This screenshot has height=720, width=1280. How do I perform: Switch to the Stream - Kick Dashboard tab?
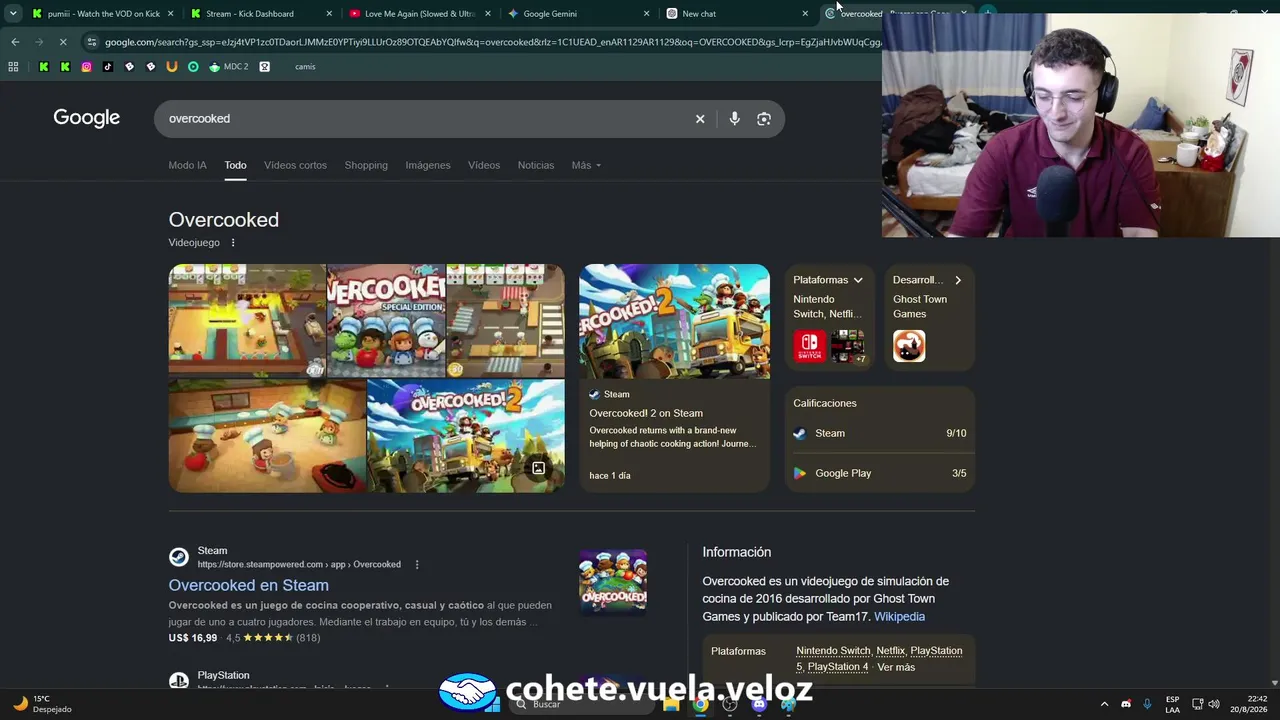[262, 14]
